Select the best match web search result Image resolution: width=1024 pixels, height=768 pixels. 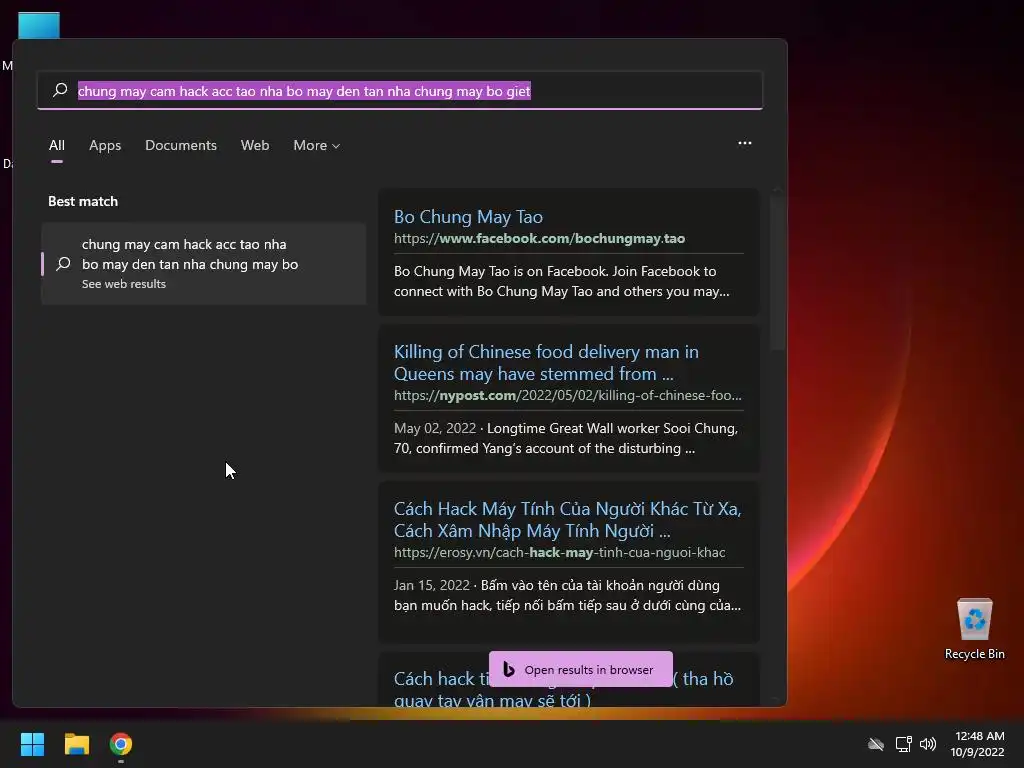click(204, 264)
